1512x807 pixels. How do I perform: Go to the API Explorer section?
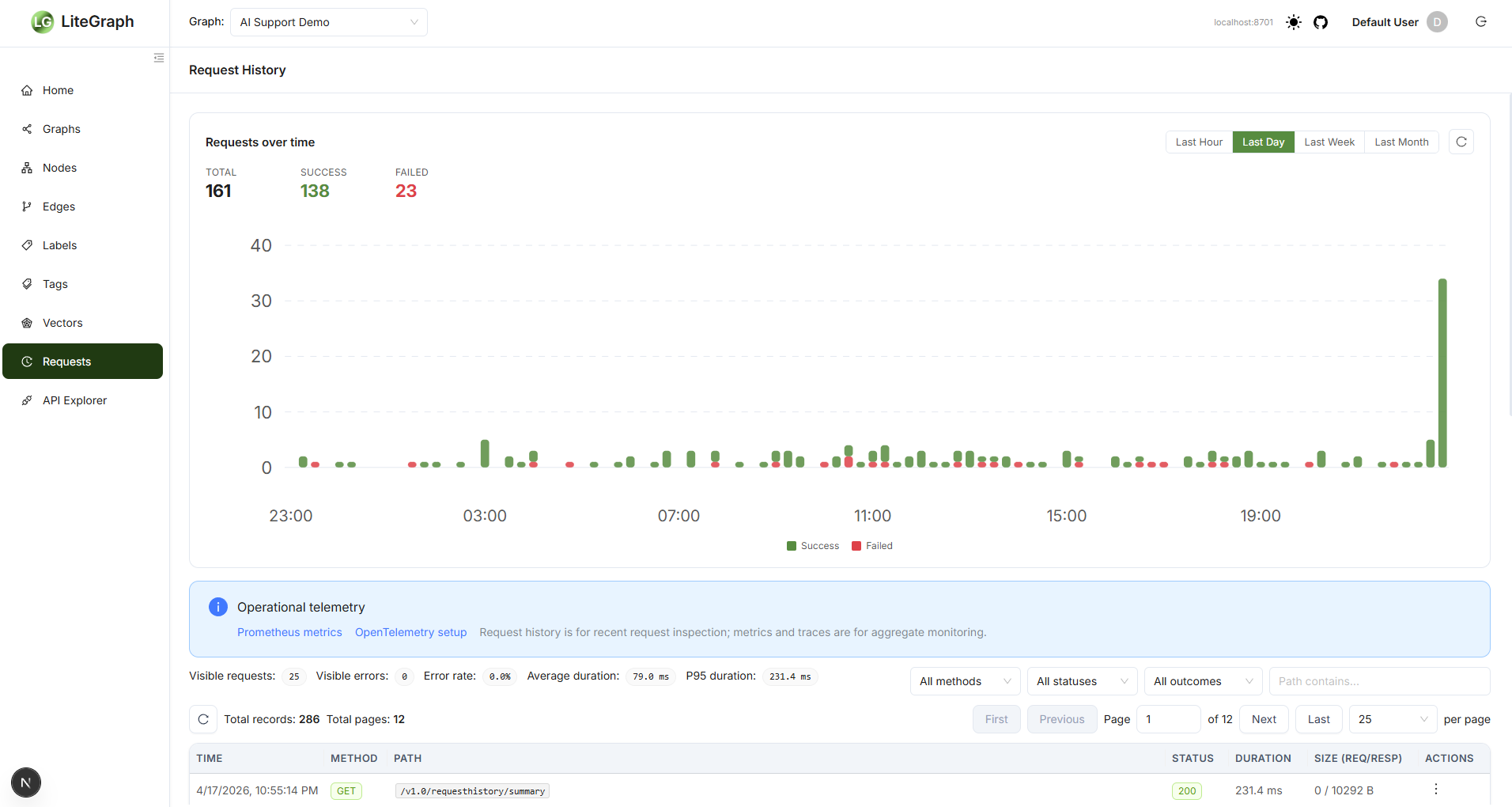(x=74, y=400)
